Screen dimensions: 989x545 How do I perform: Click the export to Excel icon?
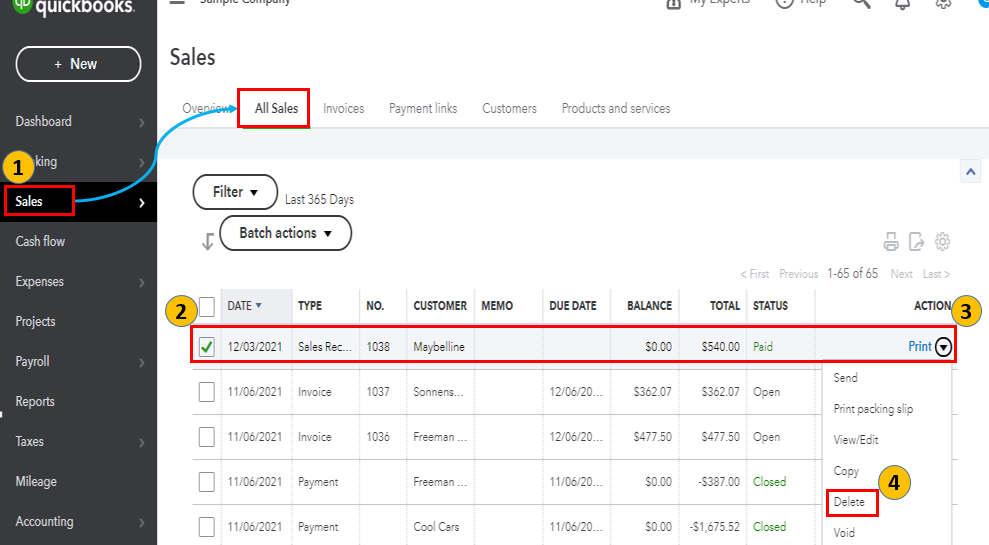[916, 242]
